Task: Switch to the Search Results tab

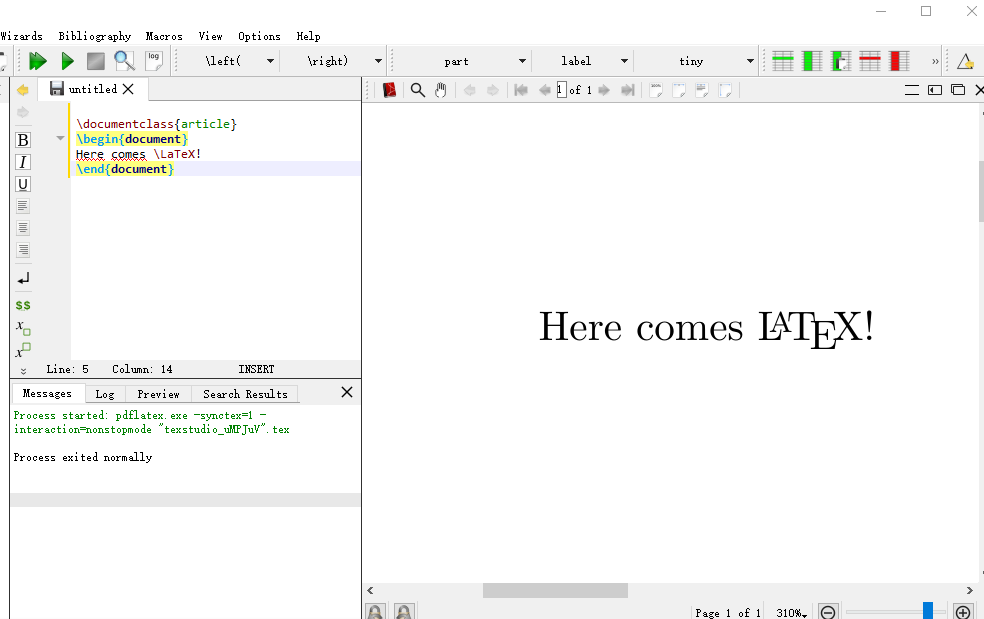Action: pos(245,394)
